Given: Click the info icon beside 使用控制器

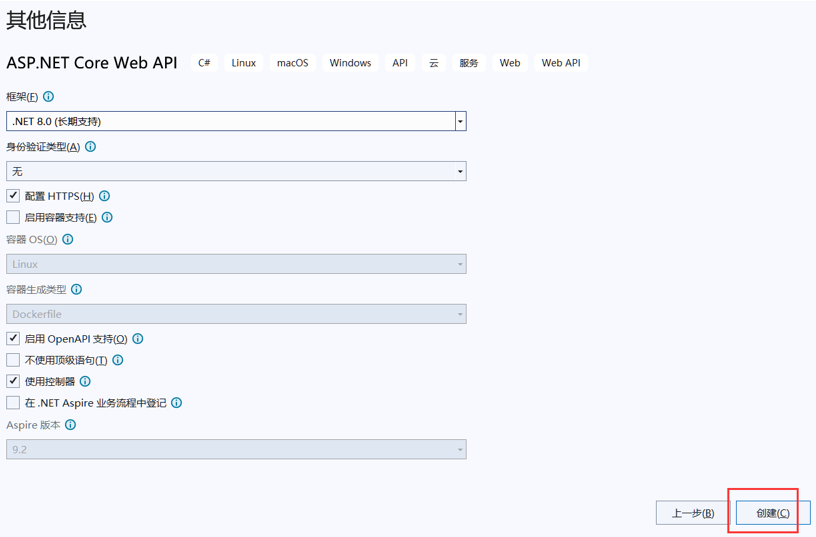Looking at the screenshot, I should pos(85,381).
